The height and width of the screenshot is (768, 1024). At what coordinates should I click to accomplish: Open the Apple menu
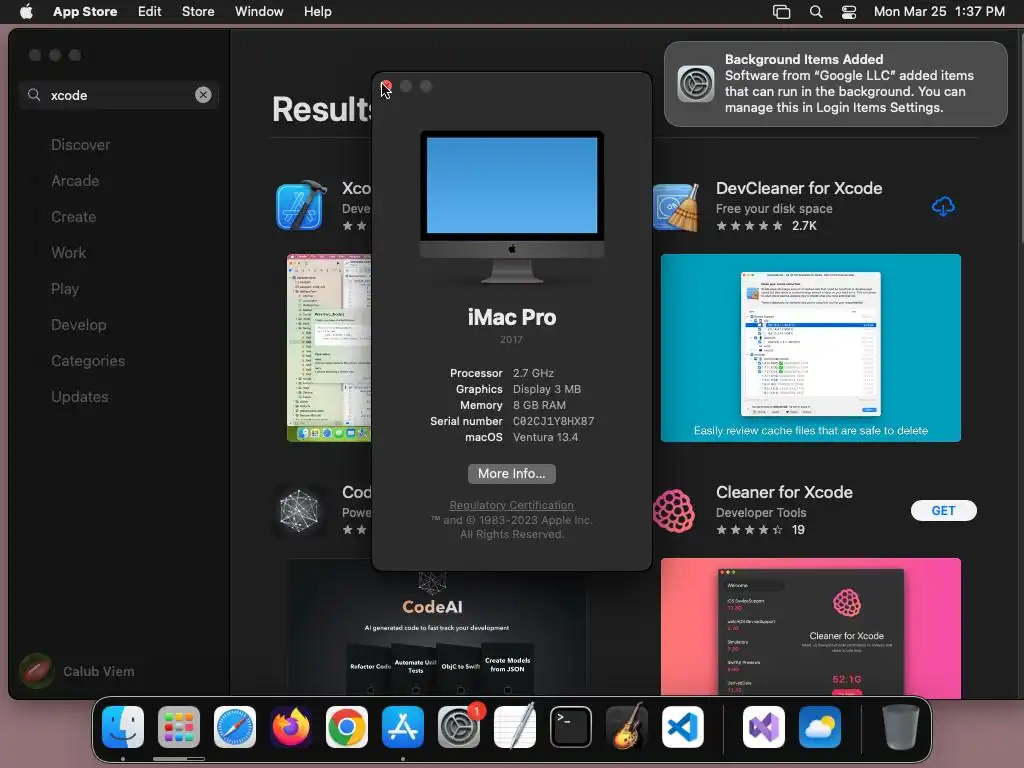(x=26, y=11)
